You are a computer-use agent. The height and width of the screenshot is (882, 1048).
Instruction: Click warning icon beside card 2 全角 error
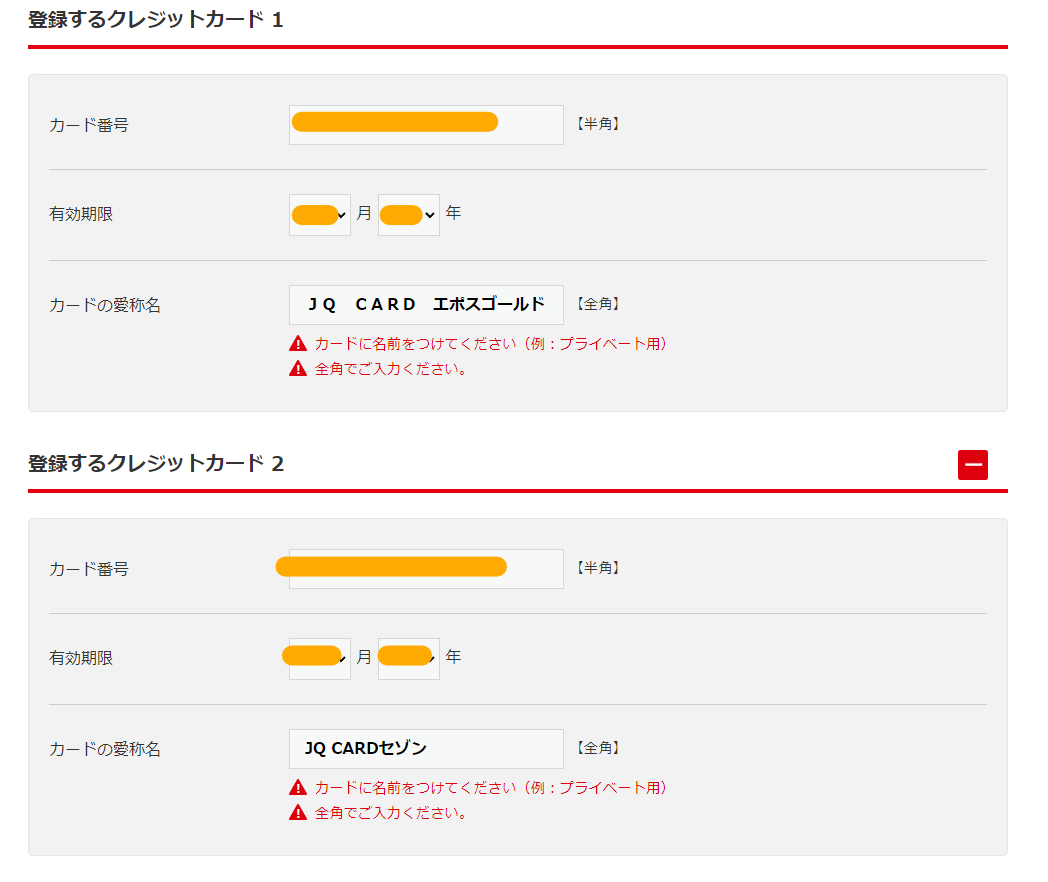point(297,813)
